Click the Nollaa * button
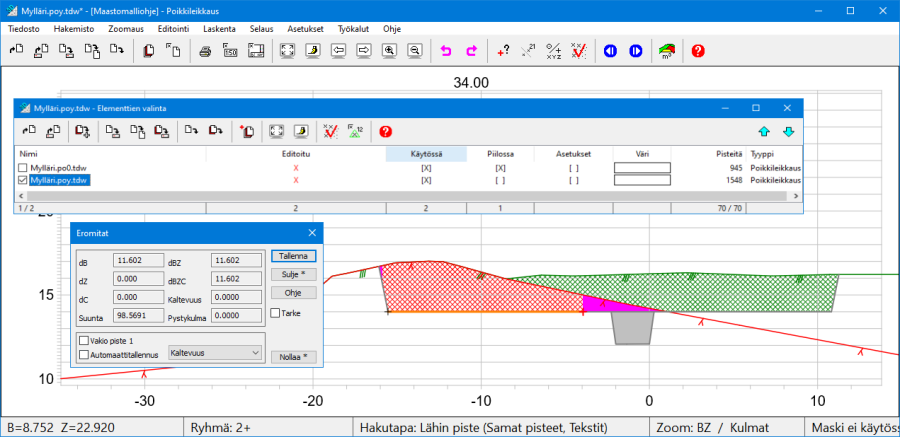 click(293, 355)
